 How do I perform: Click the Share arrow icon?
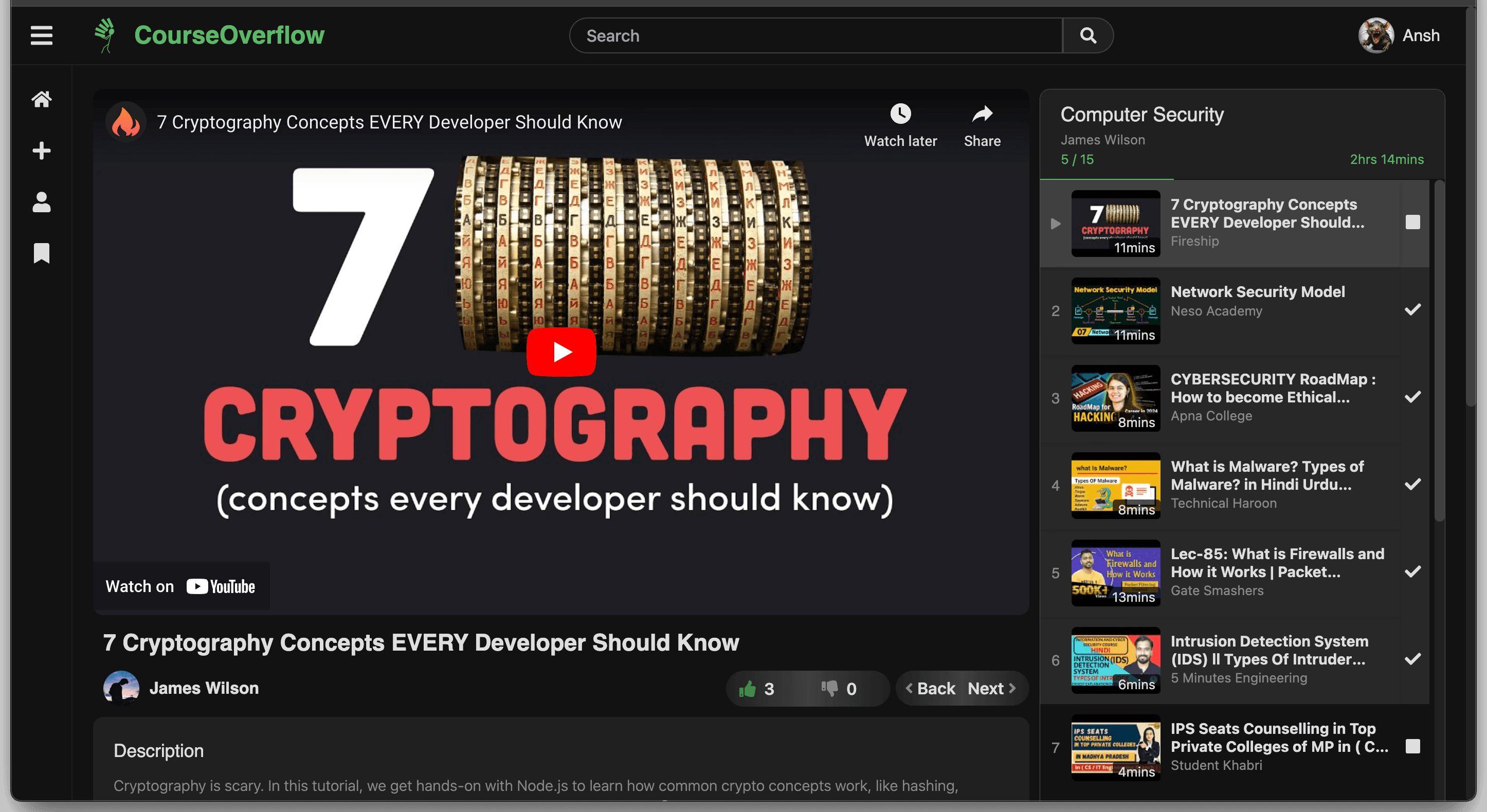[x=982, y=114]
